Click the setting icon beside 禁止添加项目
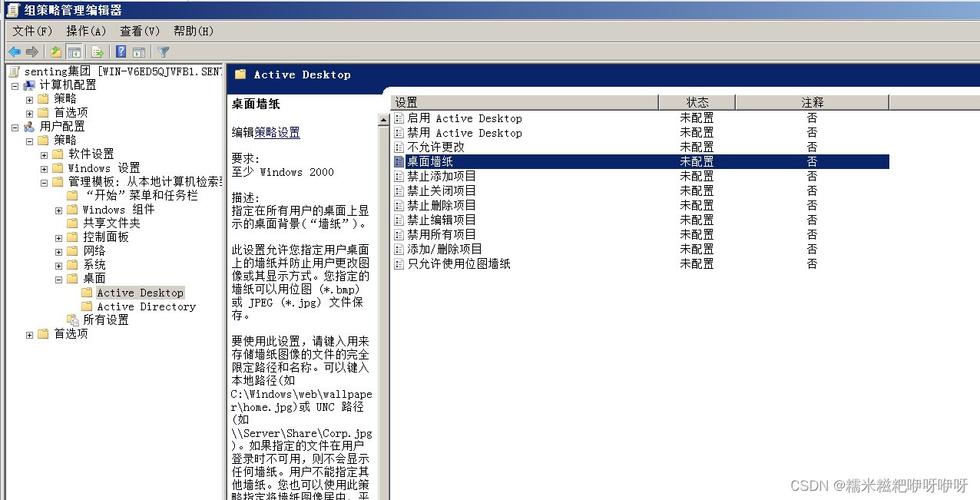The image size is (980, 500). pyautogui.click(x=399, y=176)
